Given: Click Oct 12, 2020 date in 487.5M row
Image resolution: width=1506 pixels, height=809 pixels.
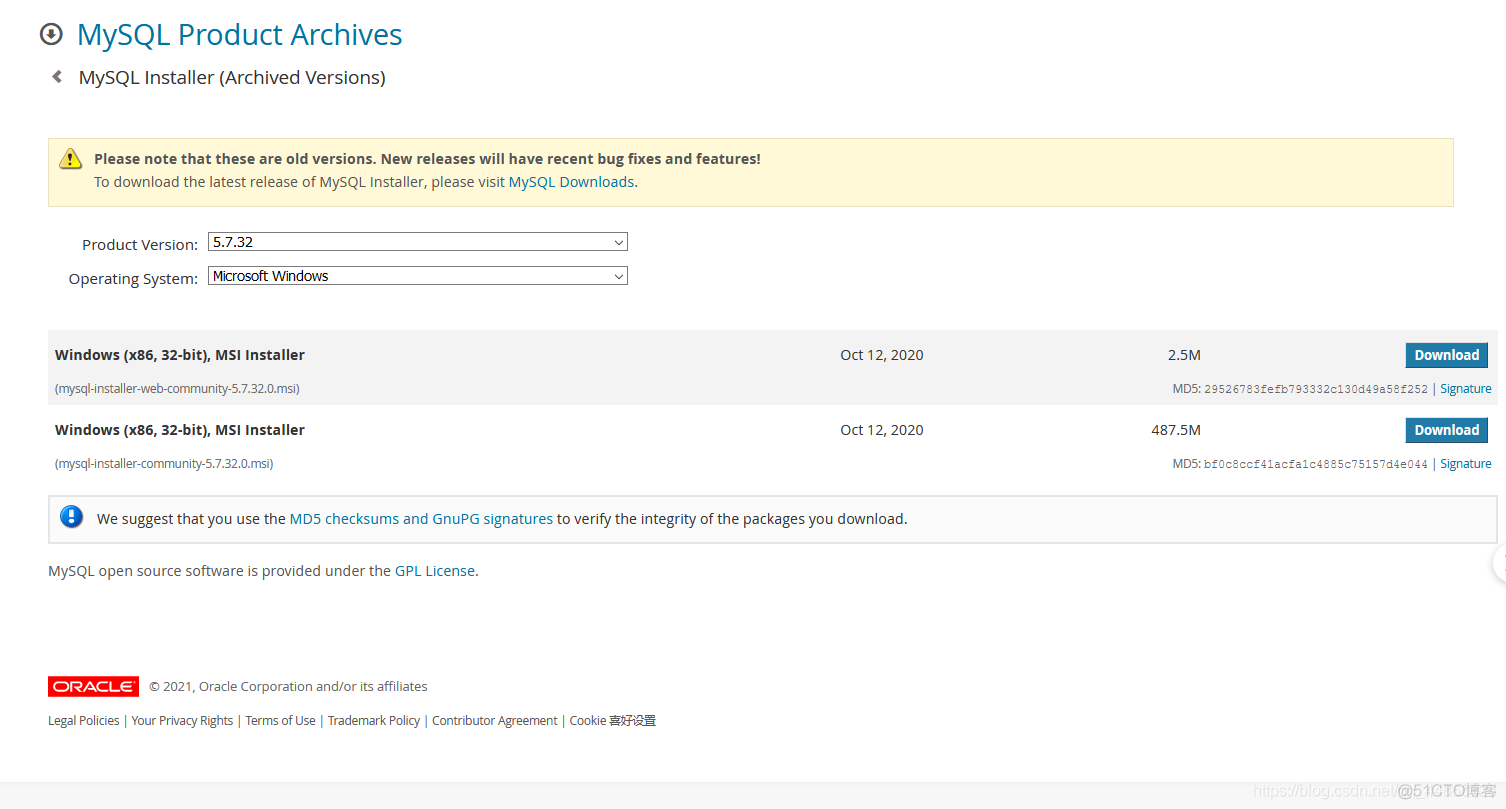Looking at the screenshot, I should (x=882, y=430).
